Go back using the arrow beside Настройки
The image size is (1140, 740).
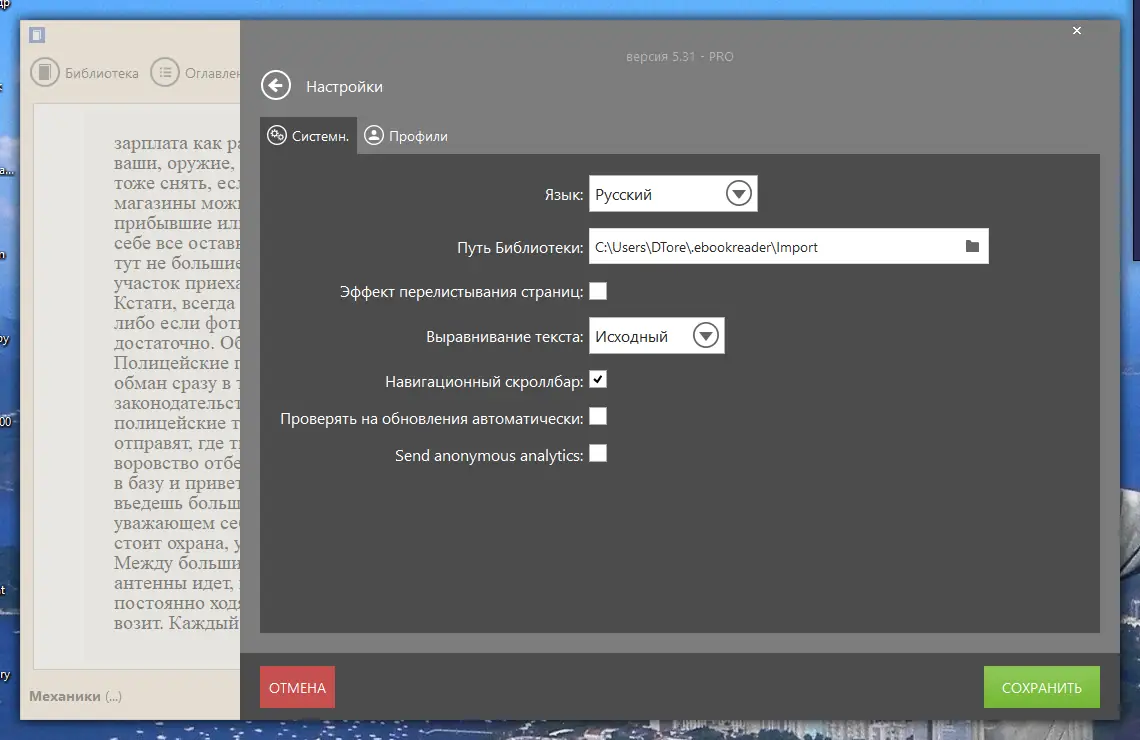[276, 86]
